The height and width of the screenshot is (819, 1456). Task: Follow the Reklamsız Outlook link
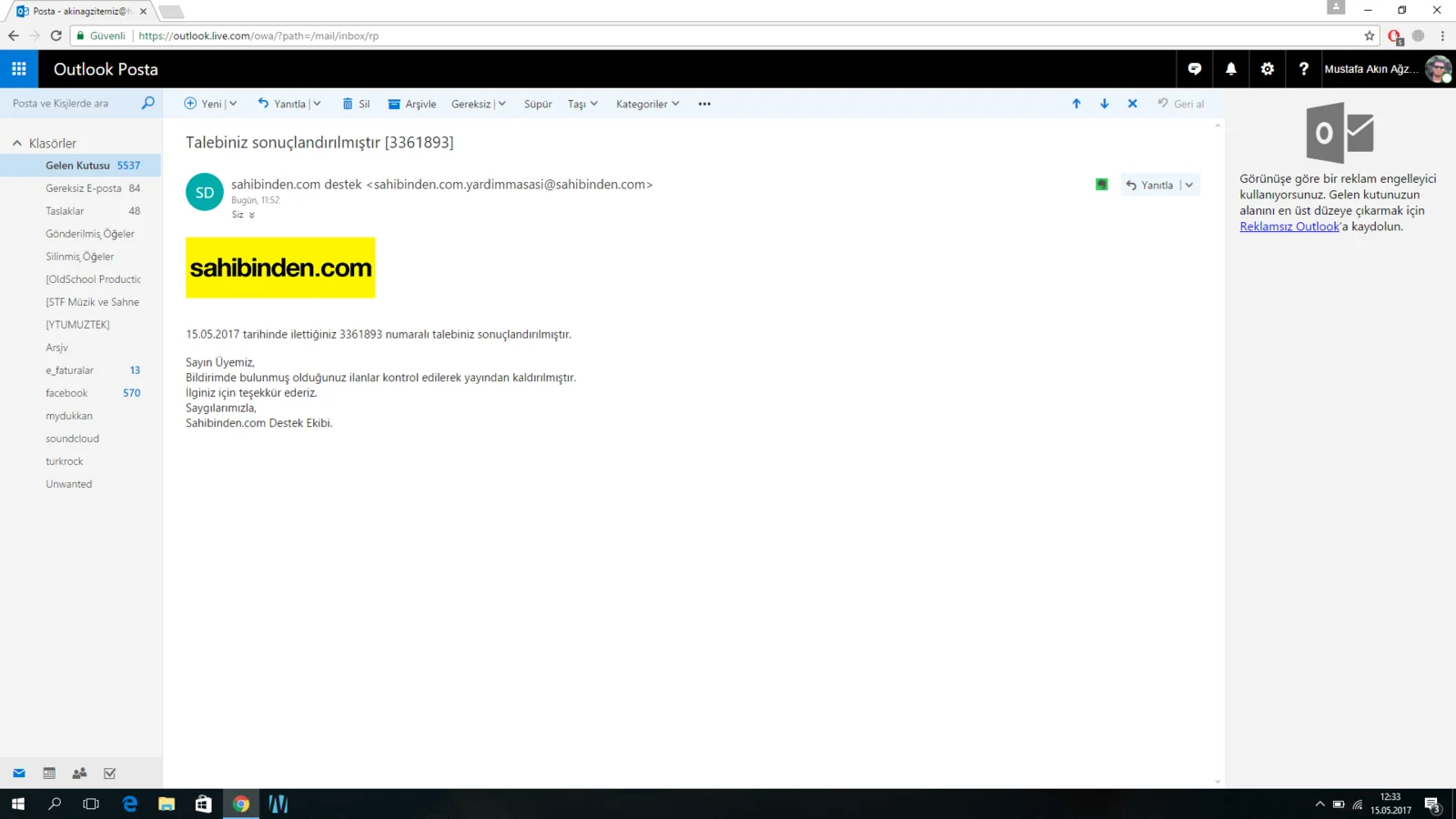[1289, 227]
